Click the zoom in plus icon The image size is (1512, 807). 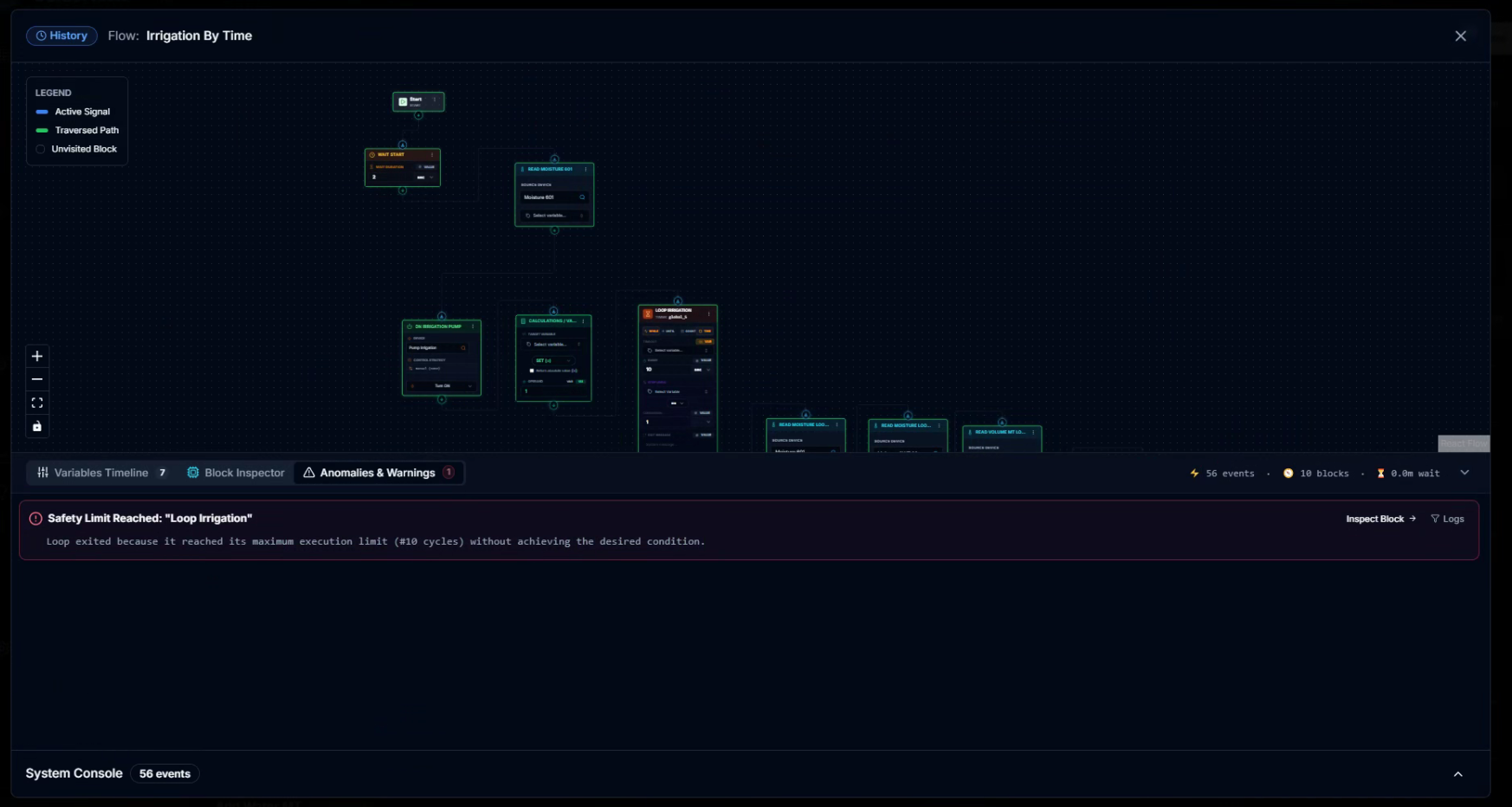click(37, 356)
